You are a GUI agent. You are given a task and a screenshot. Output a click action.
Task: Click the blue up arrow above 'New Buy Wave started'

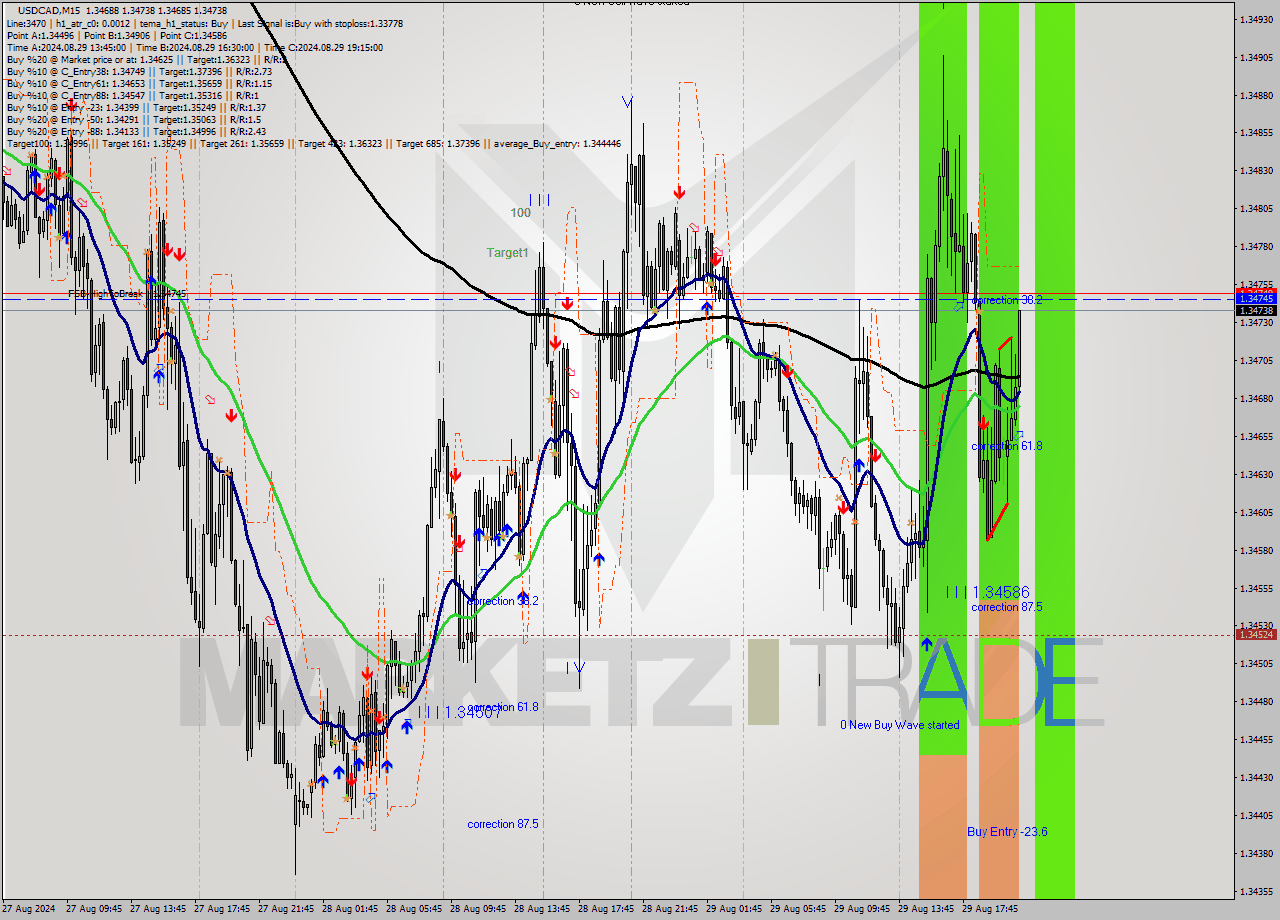tap(926, 645)
